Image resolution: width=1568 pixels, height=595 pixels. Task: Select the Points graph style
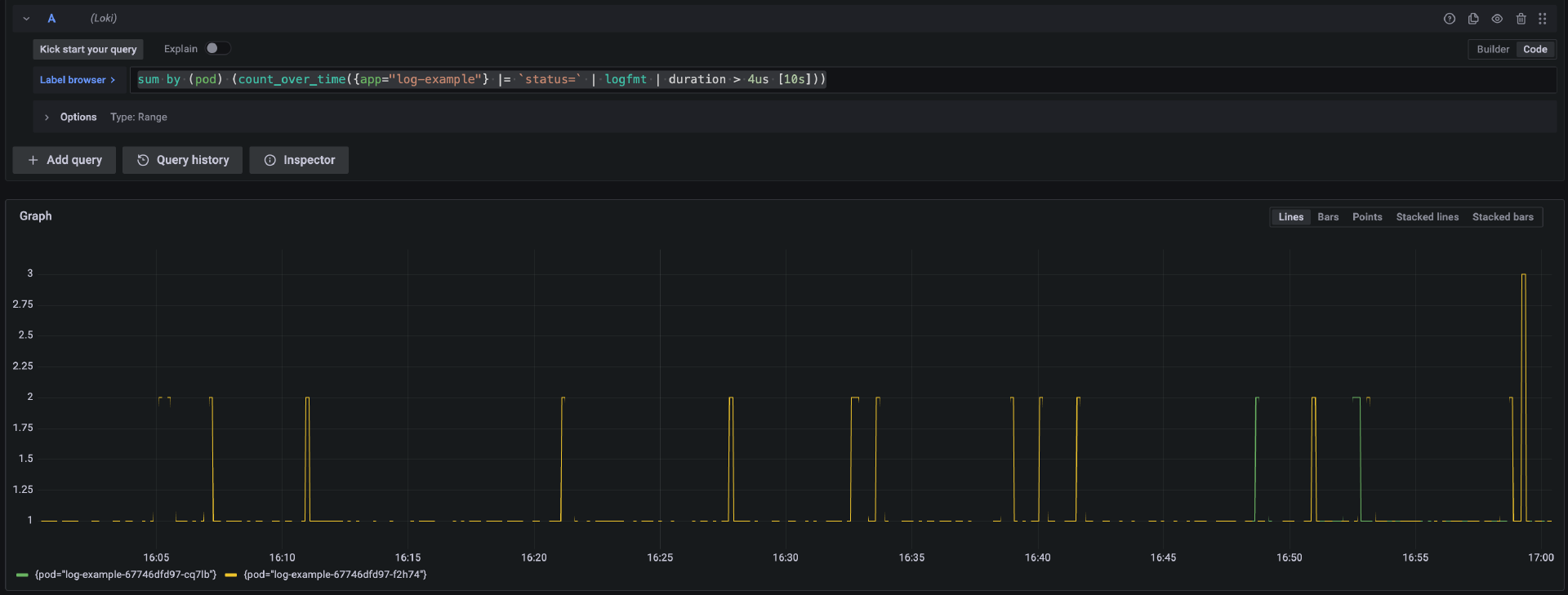coord(1367,217)
